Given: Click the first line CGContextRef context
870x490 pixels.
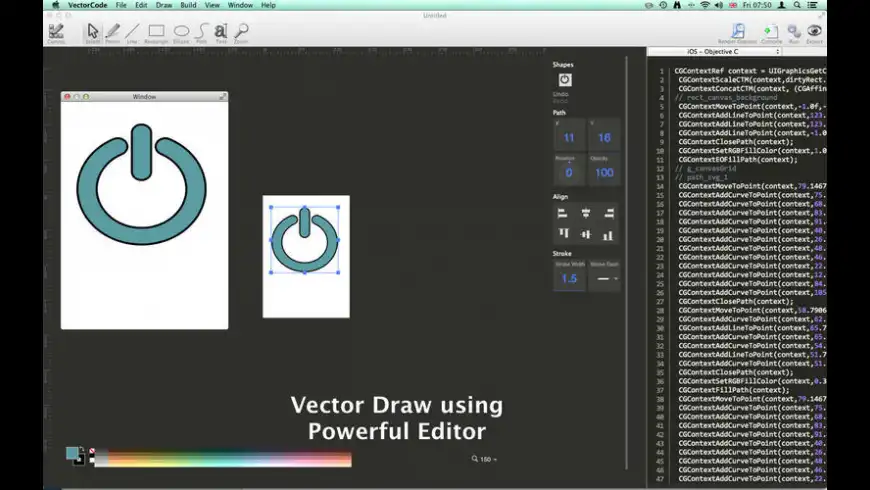Looking at the screenshot, I should (750, 71).
